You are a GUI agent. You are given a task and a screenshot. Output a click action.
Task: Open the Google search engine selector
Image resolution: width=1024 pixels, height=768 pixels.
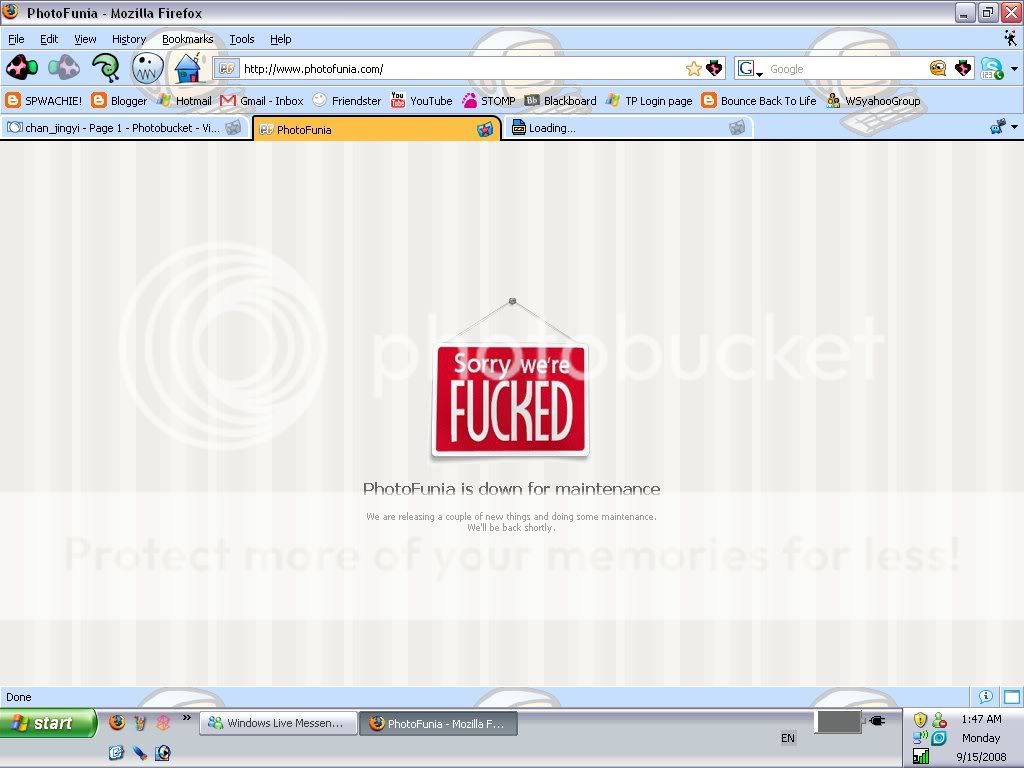749,69
